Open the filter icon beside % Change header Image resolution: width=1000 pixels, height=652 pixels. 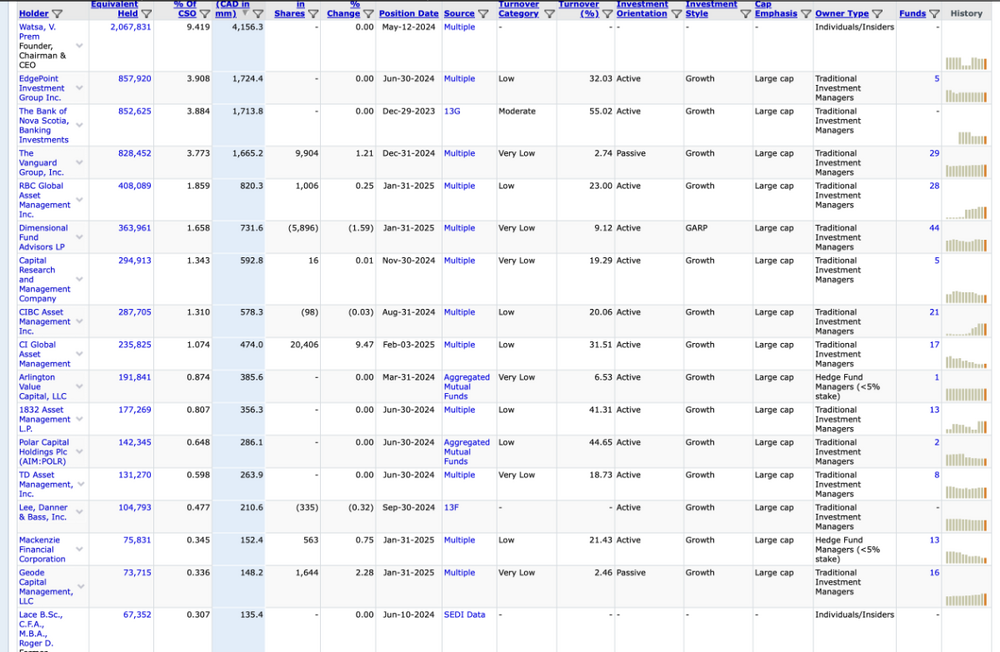(x=368, y=13)
